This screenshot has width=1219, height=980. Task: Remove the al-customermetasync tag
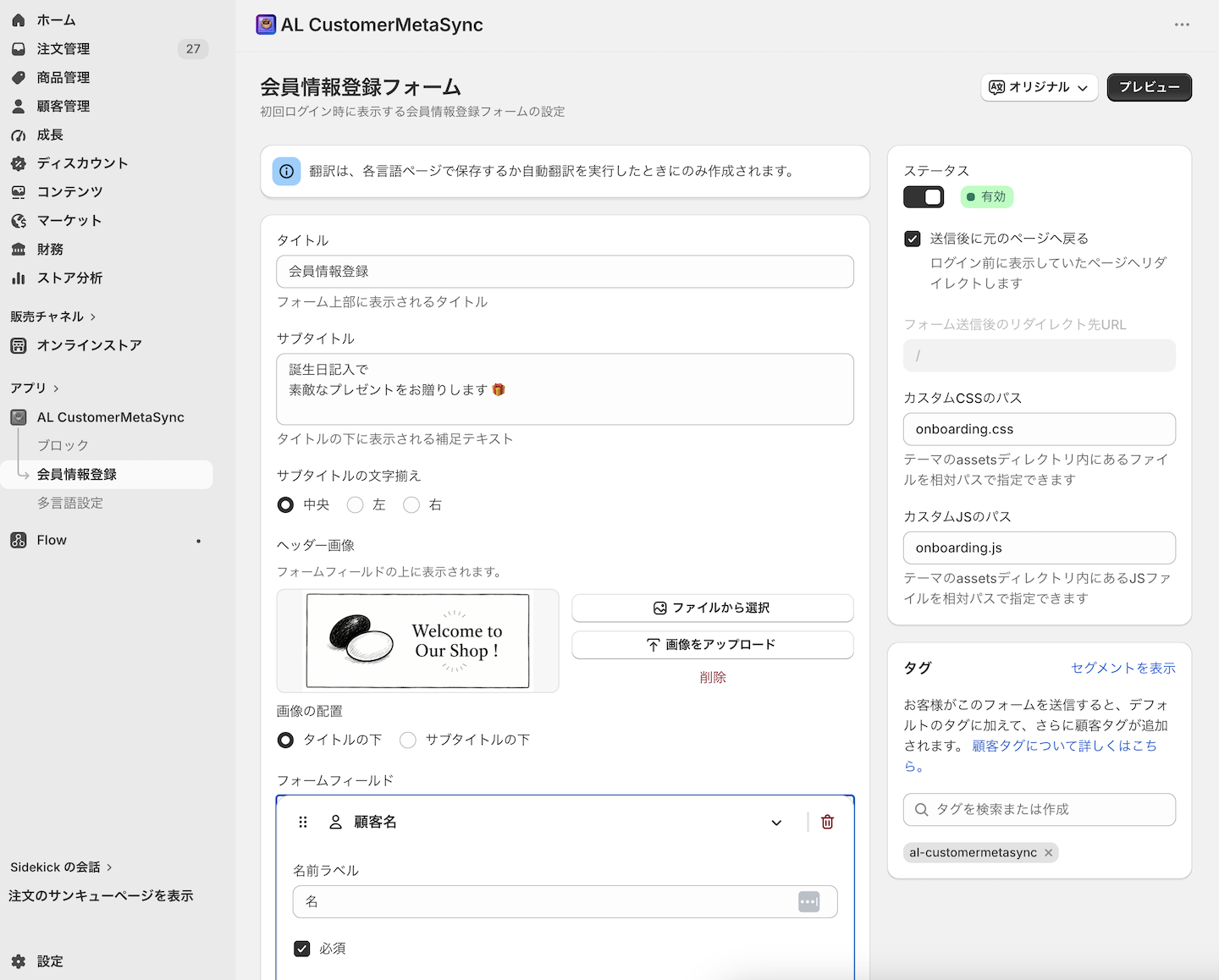click(1048, 852)
